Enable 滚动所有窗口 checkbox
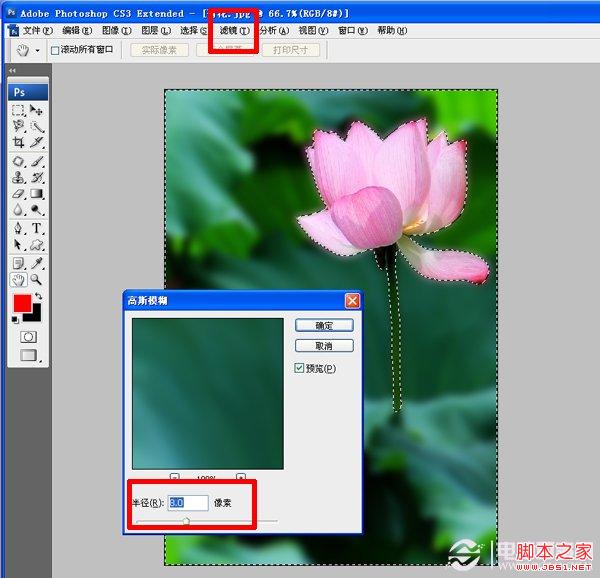The height and width of the screenshot is (578, 600). [x=55, y=50]
